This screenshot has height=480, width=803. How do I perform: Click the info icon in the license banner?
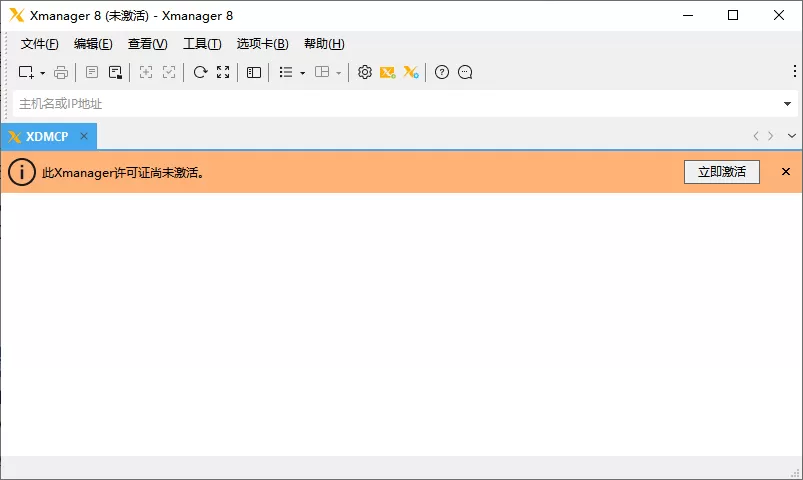tap(22, 172)
